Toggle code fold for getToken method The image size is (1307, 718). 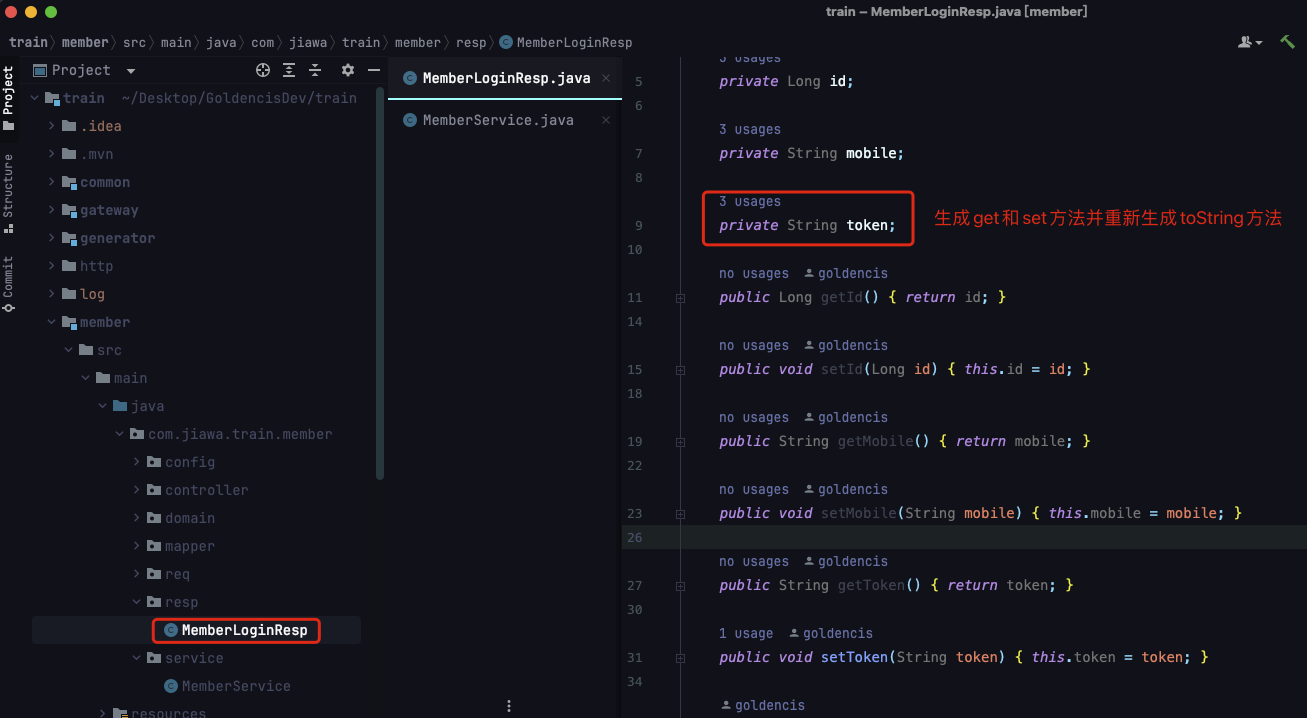click(x=680, y=586)
